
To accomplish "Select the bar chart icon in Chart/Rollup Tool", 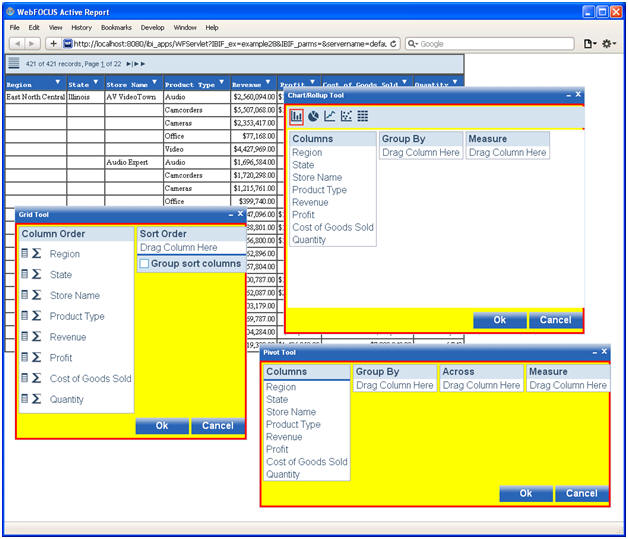I will click(x=296, y=117).
